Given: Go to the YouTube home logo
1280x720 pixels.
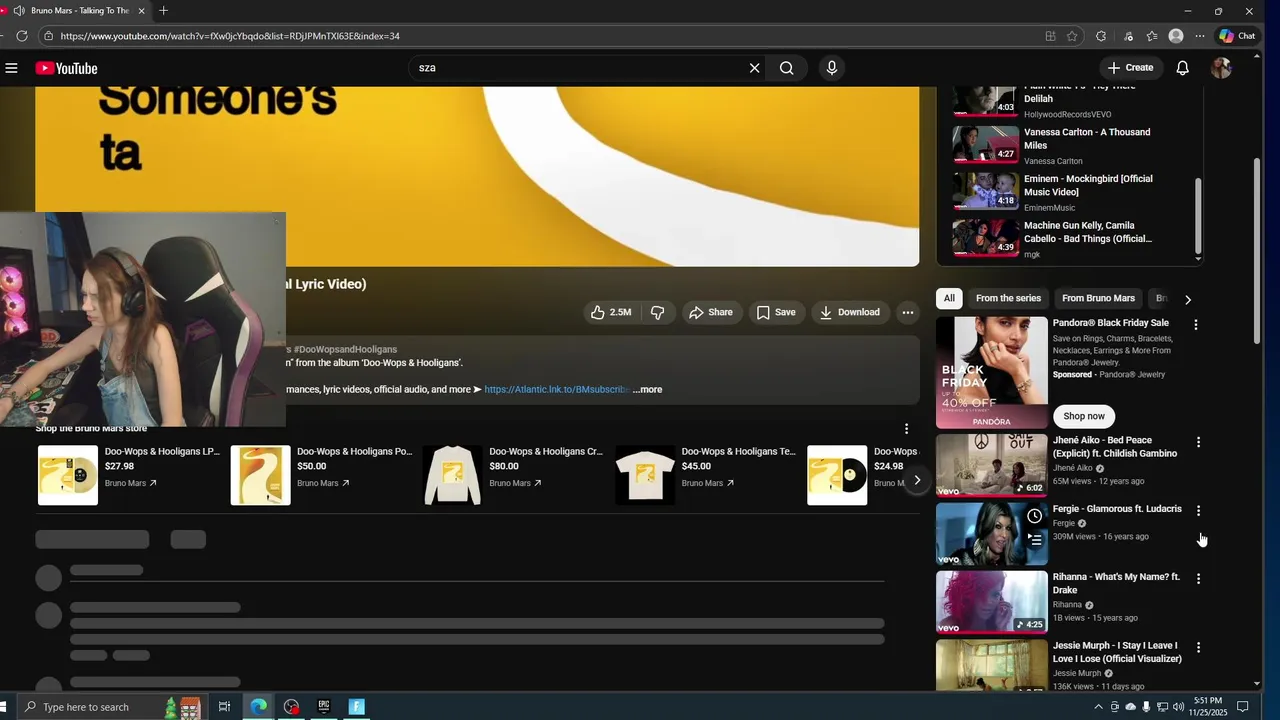Looking at the screenshot, I should (66, 68).
